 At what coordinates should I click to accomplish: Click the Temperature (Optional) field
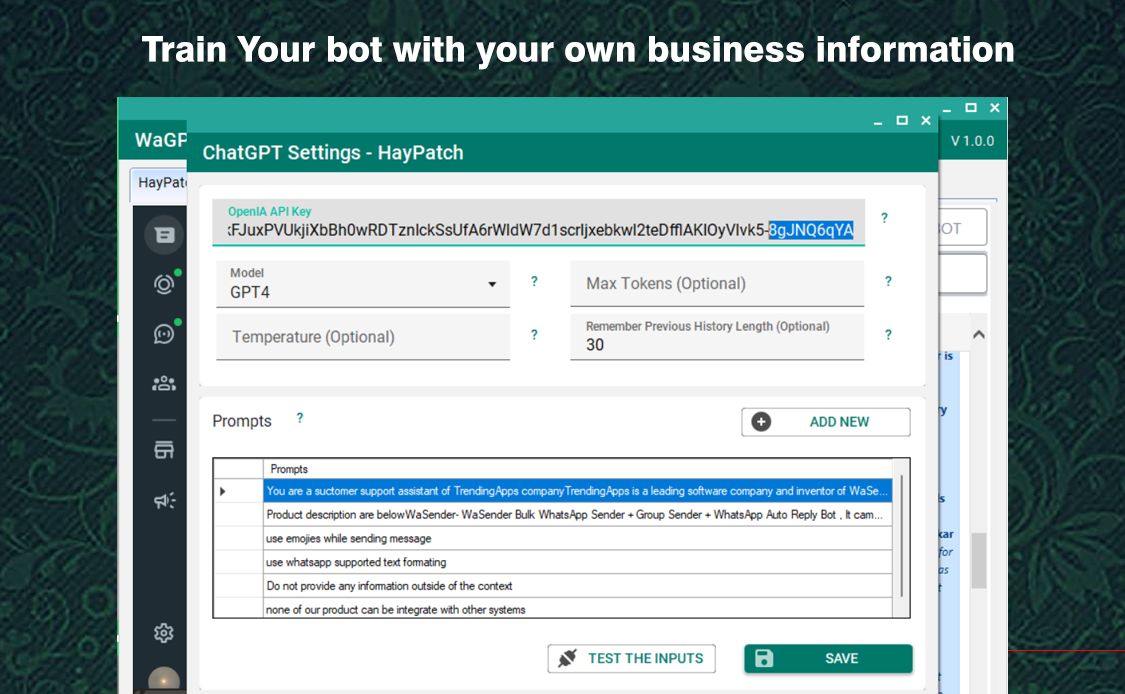363,337
